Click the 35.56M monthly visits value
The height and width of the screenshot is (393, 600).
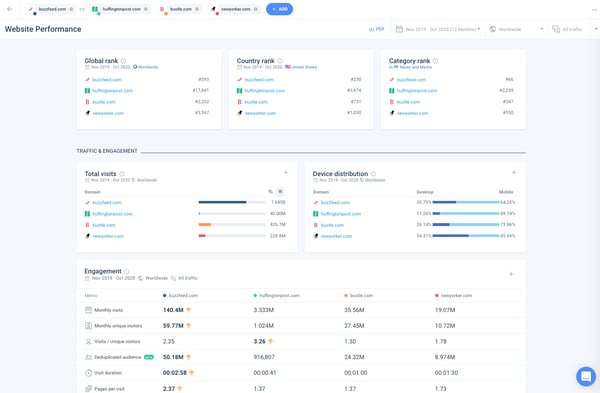click(x=354, y=310)
